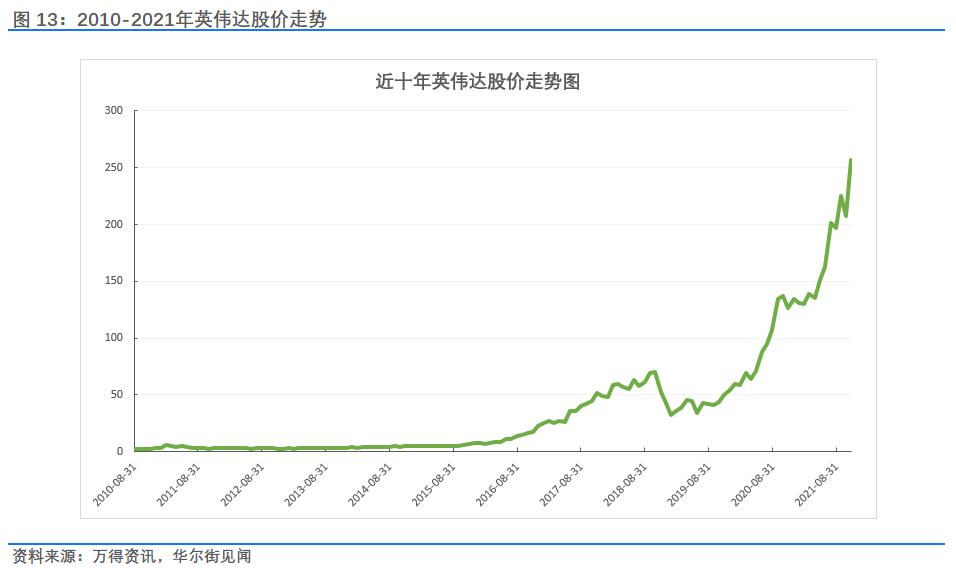Image resolution: width=956 pixels, height=568 pixels.
Task: Click the y-axis label 100
Action: point(114,338)
